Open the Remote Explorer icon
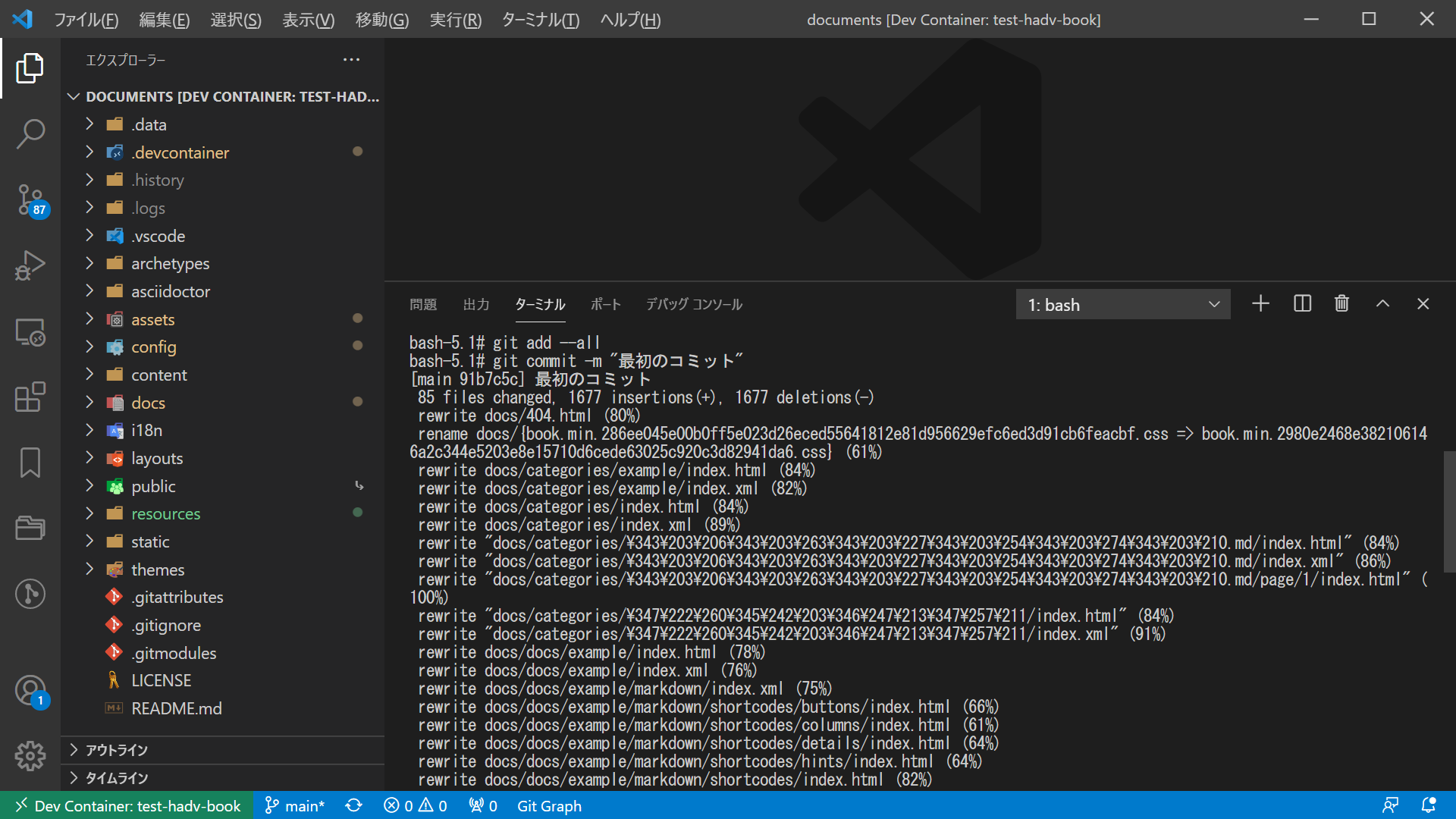The width and height of the screenshot is (1456, 819). tap(30, 331)
